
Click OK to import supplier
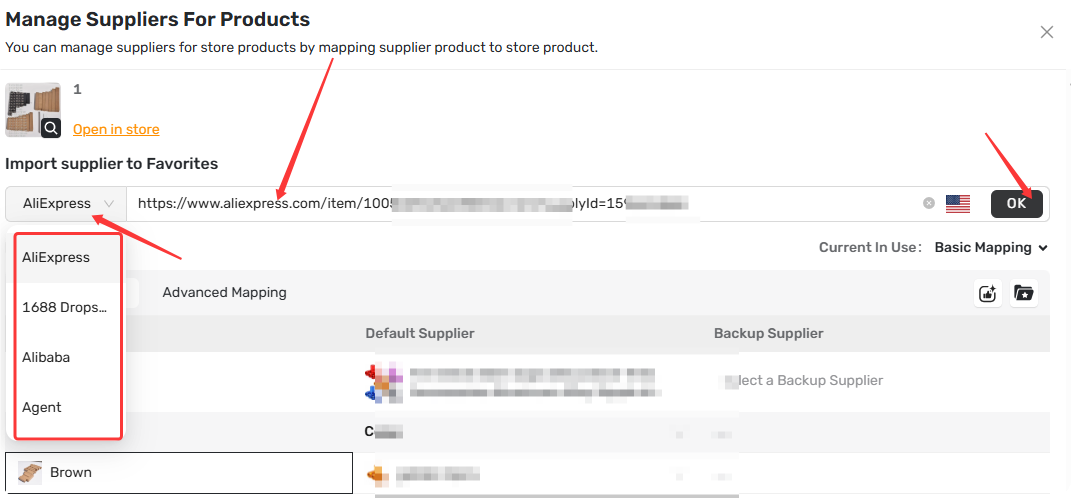(1016, 204)
